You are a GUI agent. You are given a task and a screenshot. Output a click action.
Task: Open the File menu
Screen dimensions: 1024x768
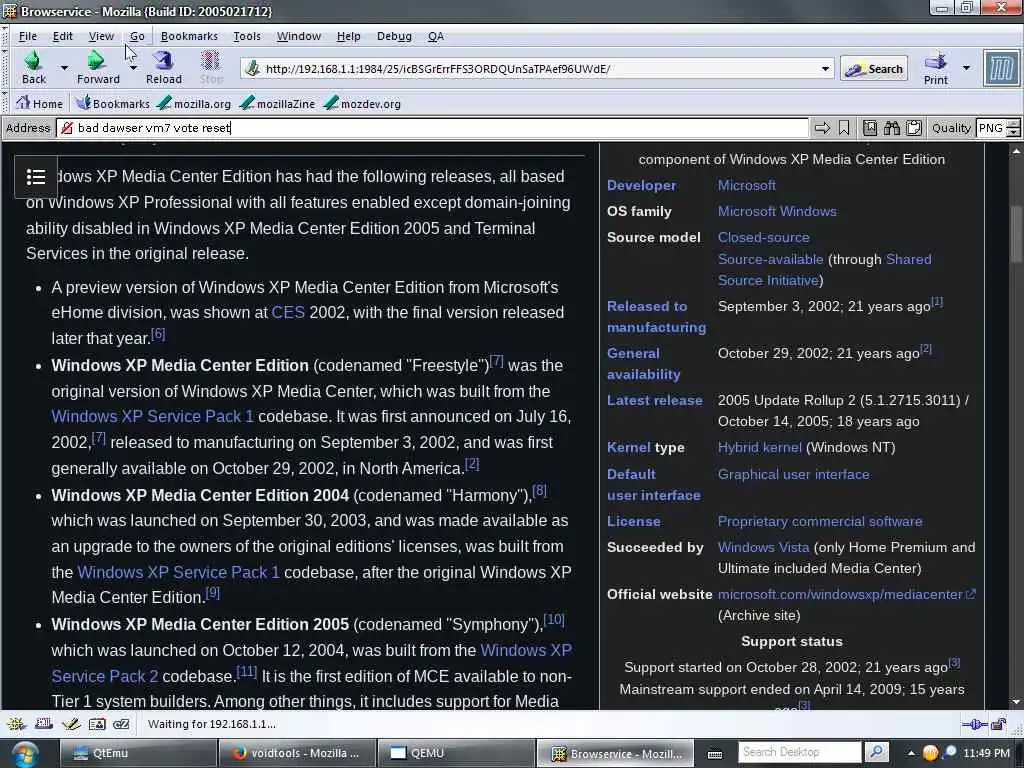tap(27, 36)
